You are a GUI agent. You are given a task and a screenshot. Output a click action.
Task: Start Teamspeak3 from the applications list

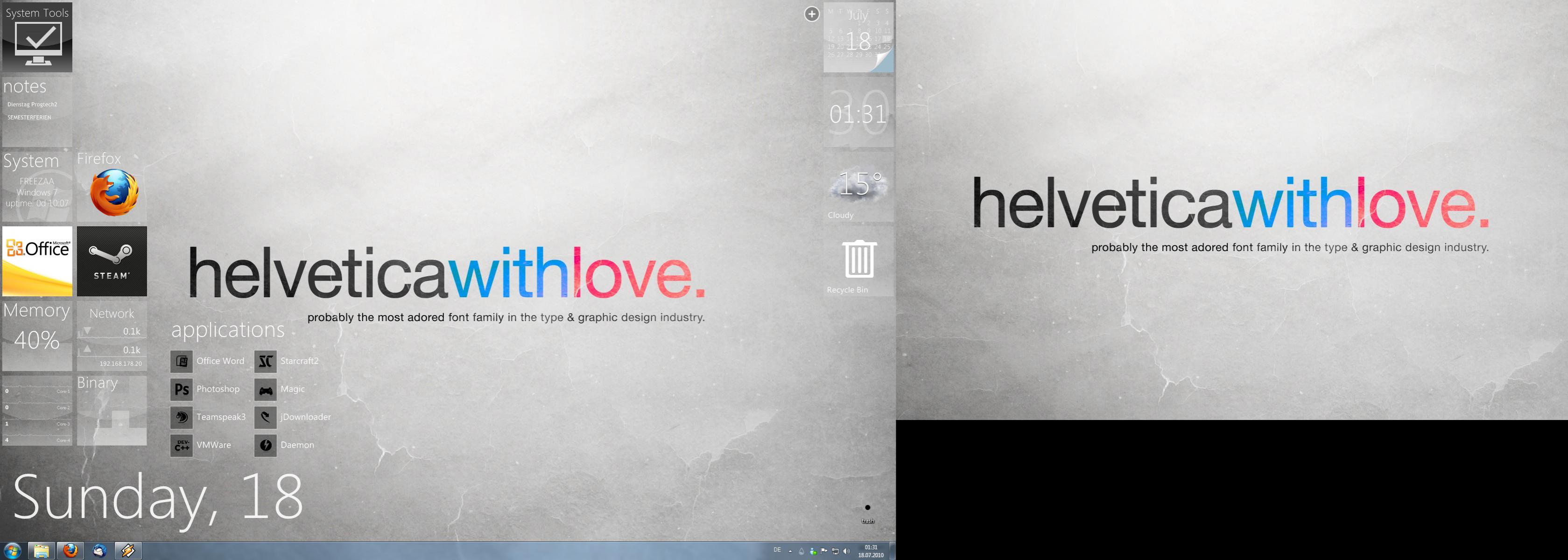pos(182,417)
